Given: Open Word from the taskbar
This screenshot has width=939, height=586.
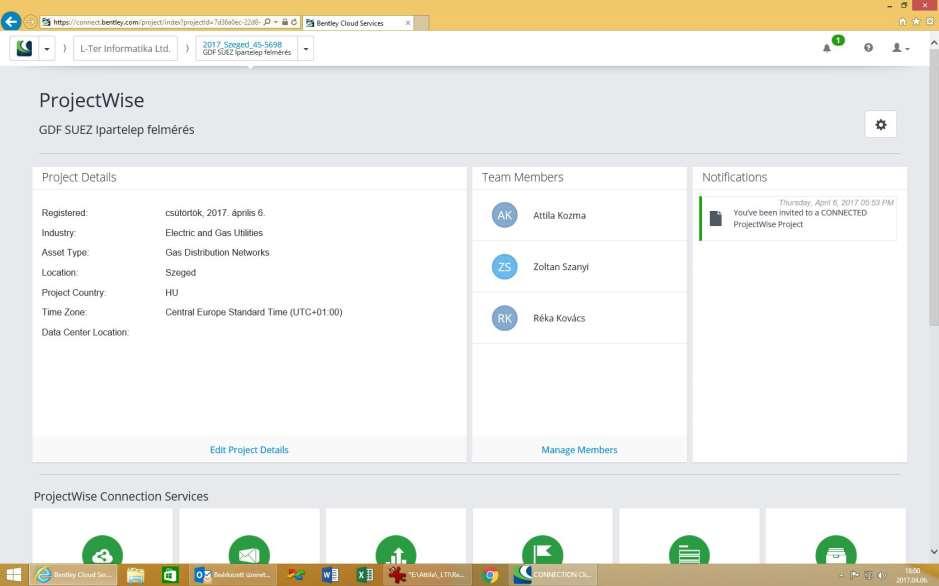Looking at the screenshot, I should [329, 575].
